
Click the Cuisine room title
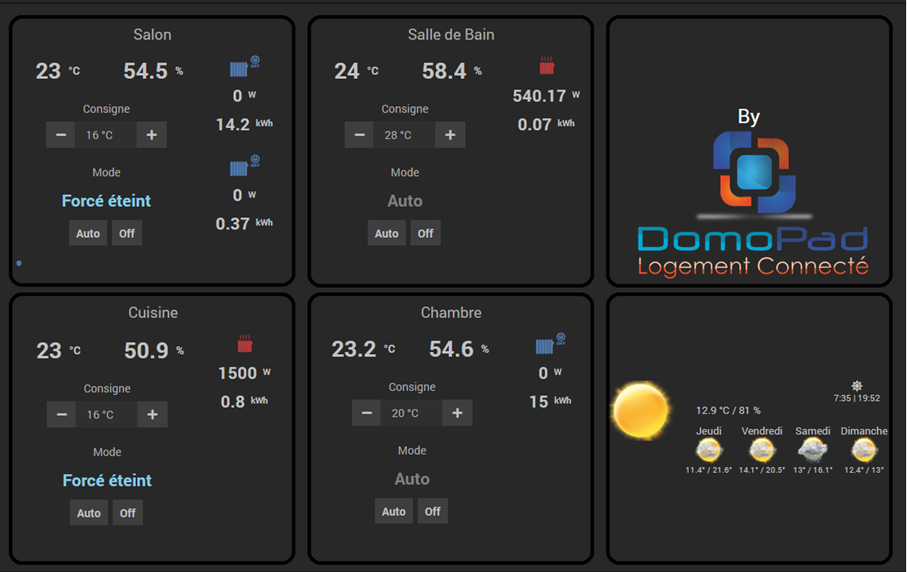click(153, 312)
